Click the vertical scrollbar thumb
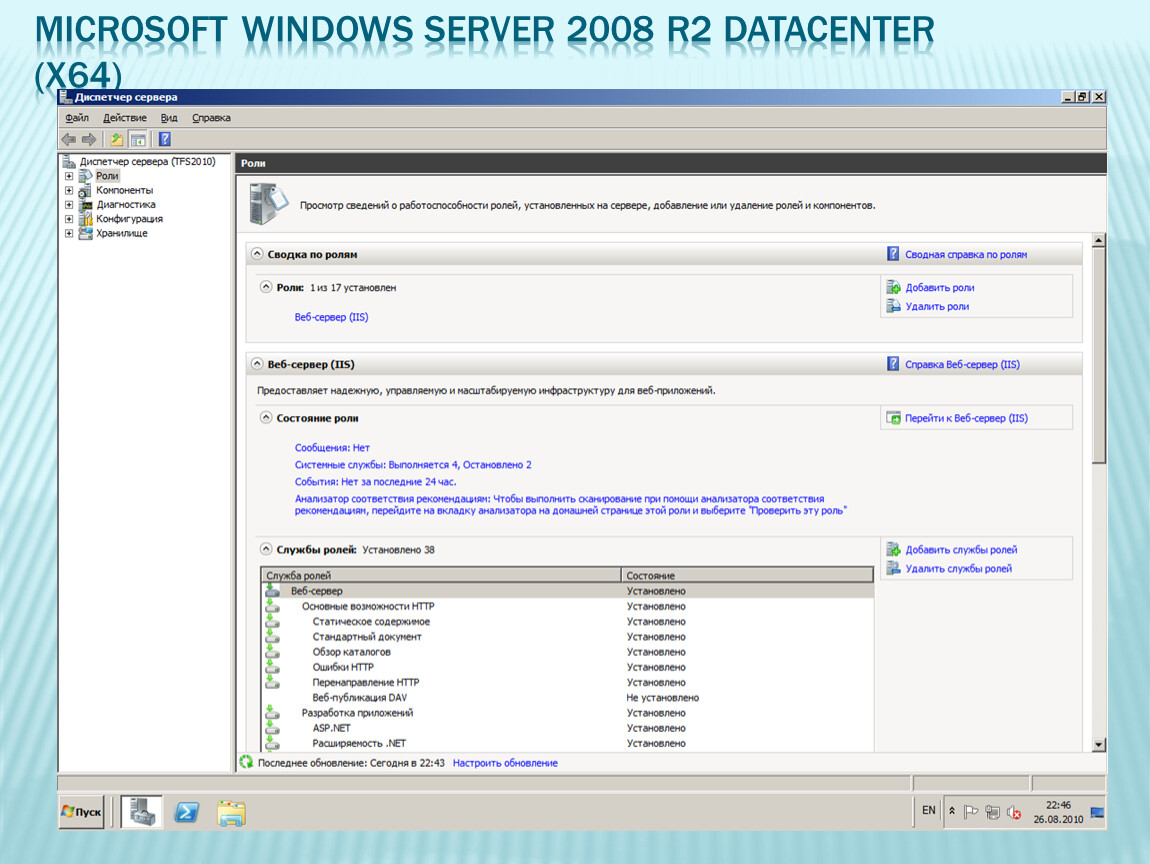 pos(1098,356)
